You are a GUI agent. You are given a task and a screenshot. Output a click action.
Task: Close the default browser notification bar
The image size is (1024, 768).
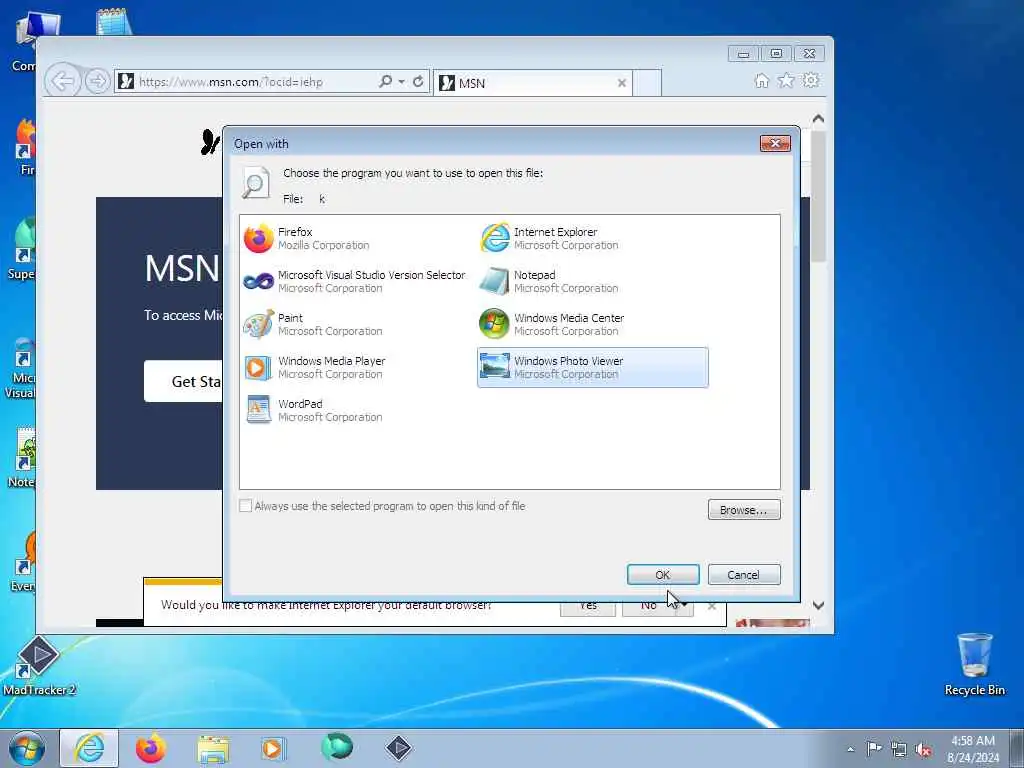[712, 607]
